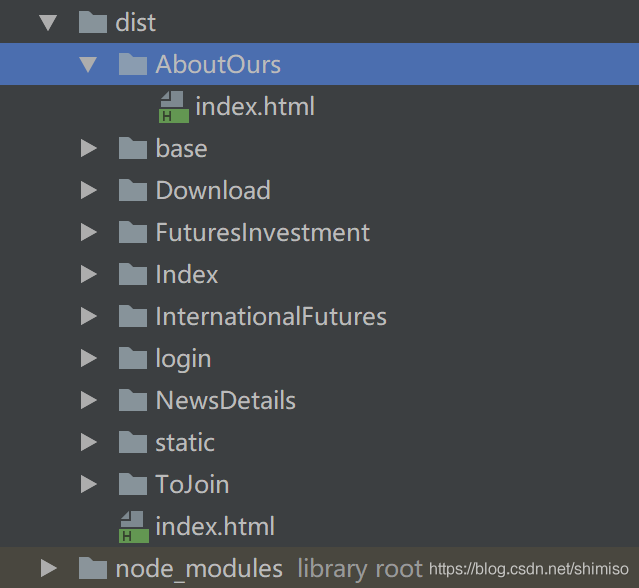This screenshot has width=639, height=588.
Task: Click the node_modules folder icon
Action: pyautogui.click(x=92, y=570)
